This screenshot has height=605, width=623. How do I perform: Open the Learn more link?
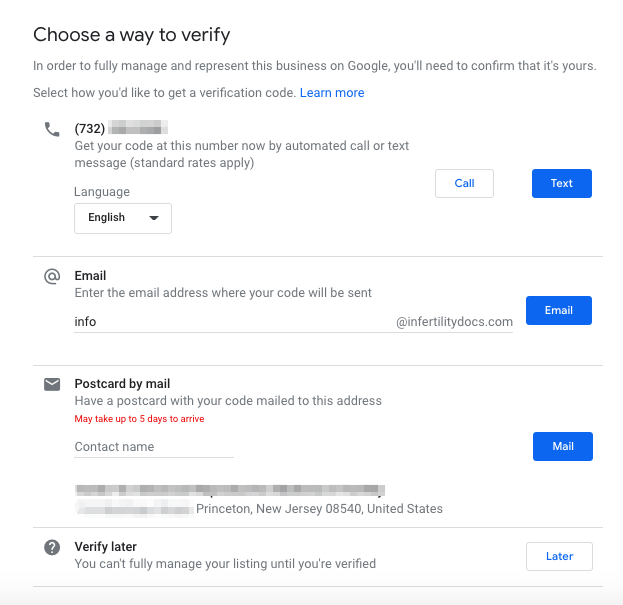click(x=332, y=93)
